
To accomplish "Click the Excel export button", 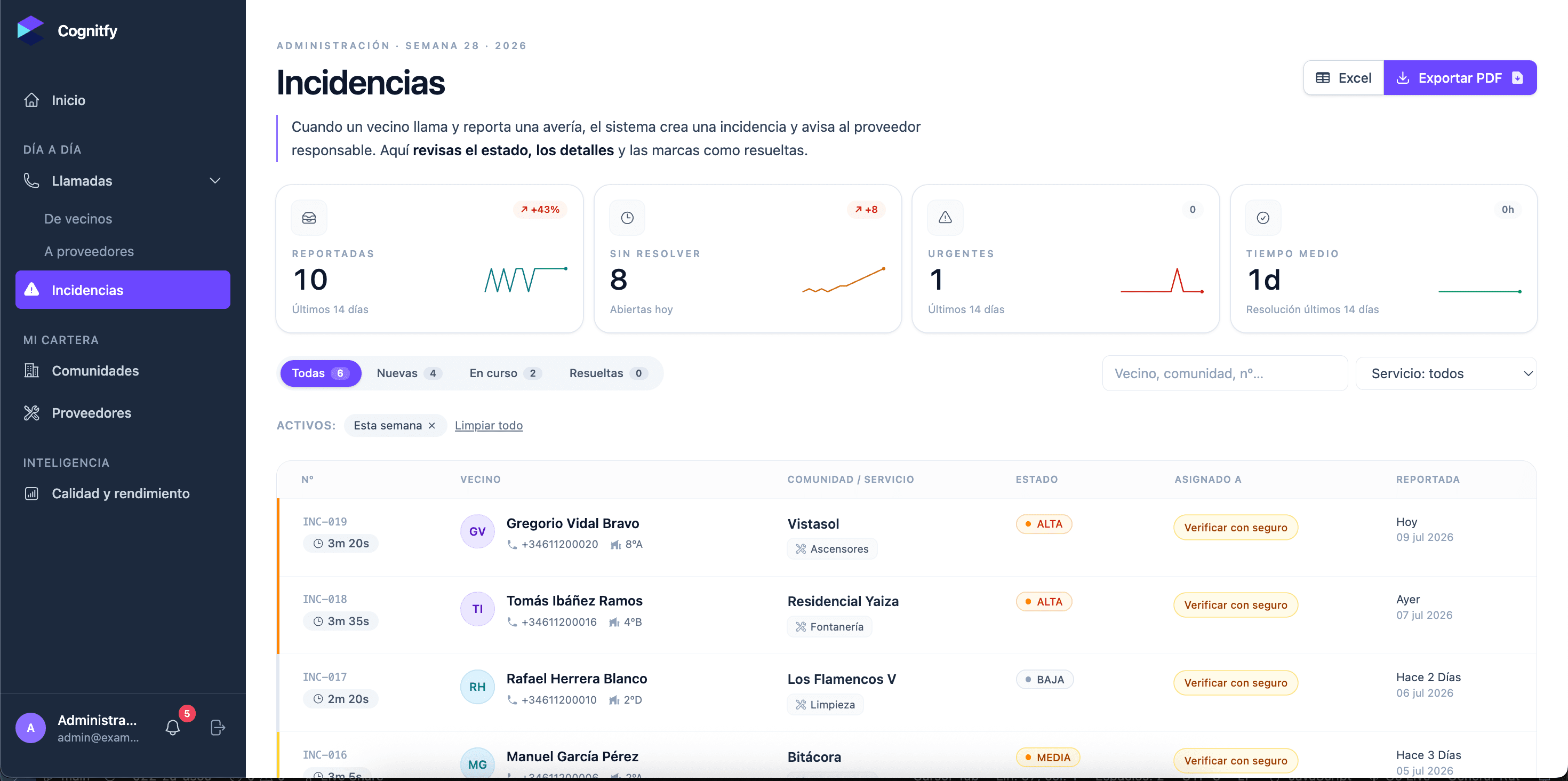I will (1343, 78).
